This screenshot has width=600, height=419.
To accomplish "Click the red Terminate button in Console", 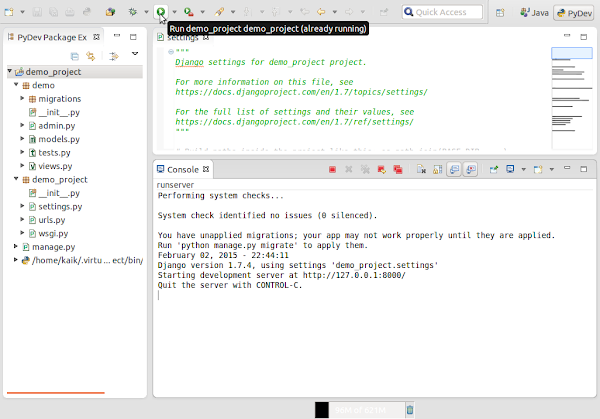I will coord(333,170).
